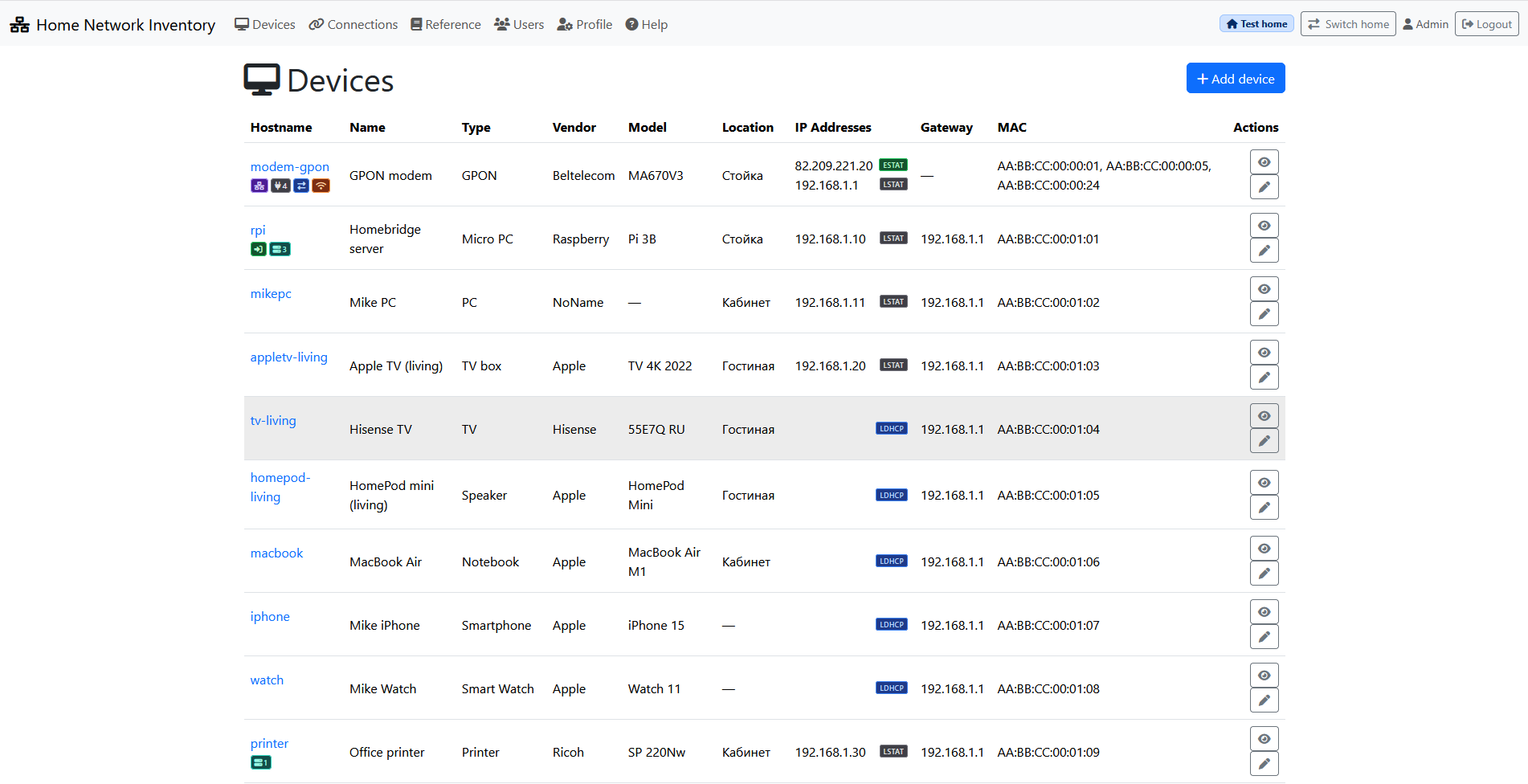1528x784 pixels.
Task: Click the 'MacBook Air M1' model cell
Action: click(664, 561)
